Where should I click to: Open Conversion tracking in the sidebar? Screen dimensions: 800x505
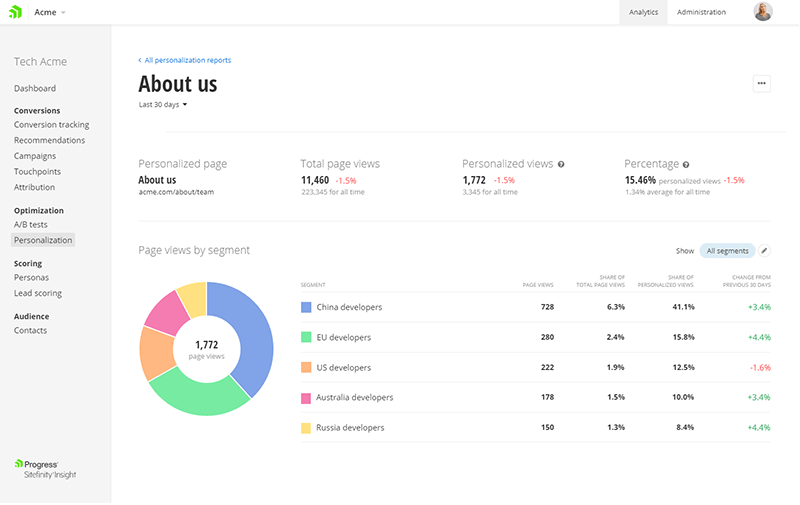[51, 125]
